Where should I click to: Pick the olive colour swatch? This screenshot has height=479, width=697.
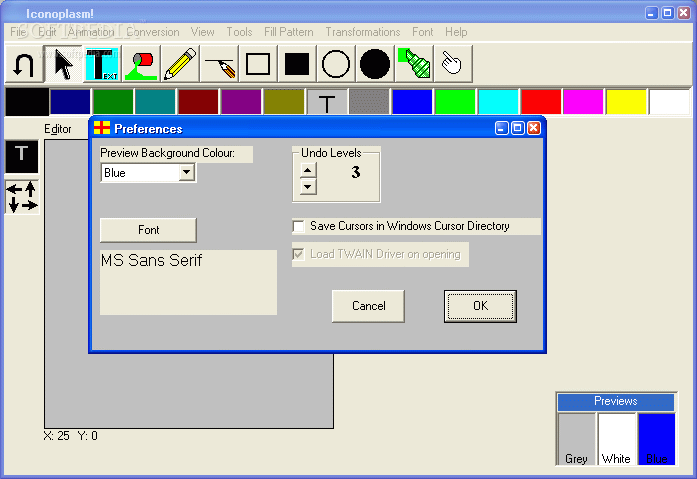(x=284, y=102)
